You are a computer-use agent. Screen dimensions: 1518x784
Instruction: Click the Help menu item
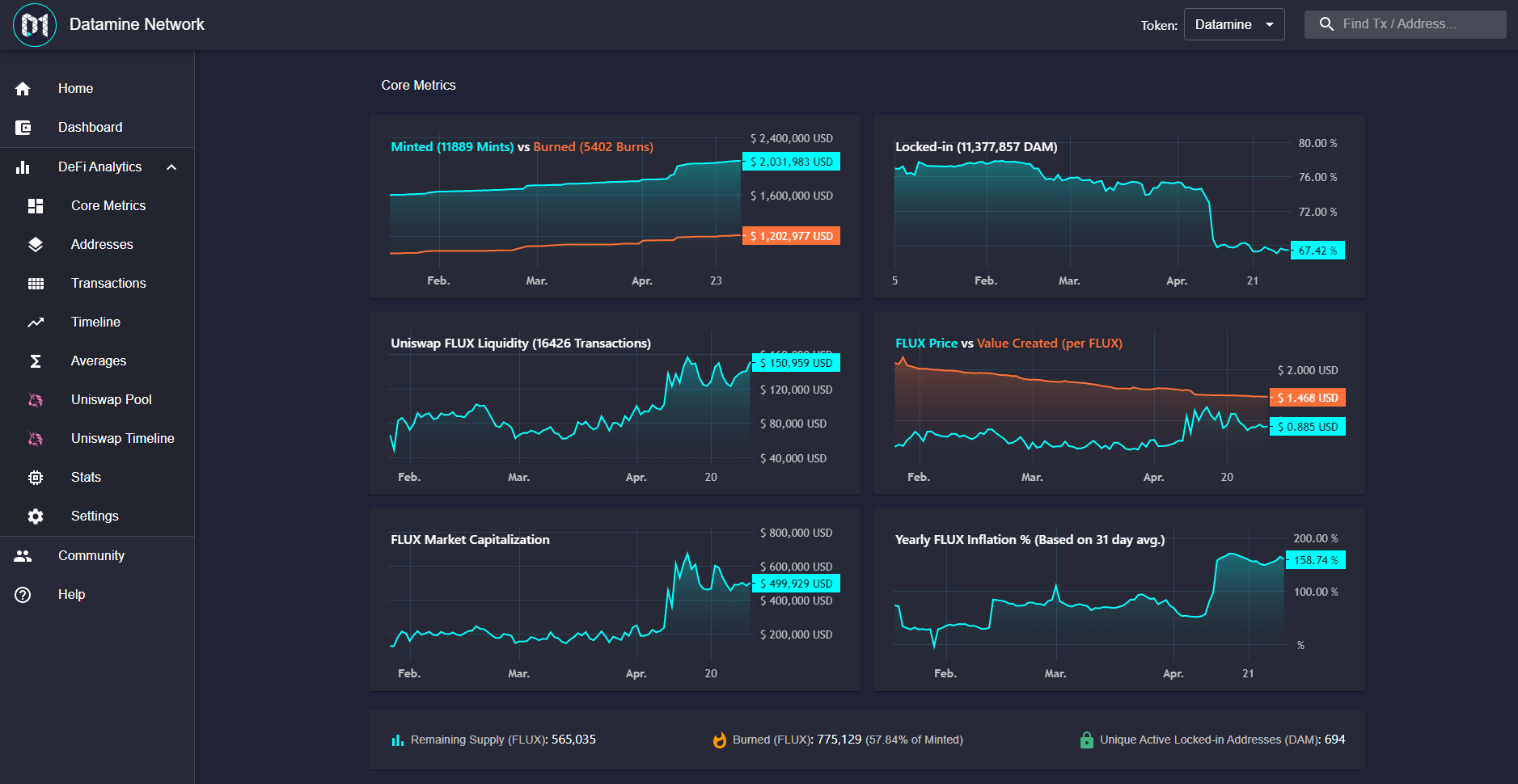(x=97, y=595)
